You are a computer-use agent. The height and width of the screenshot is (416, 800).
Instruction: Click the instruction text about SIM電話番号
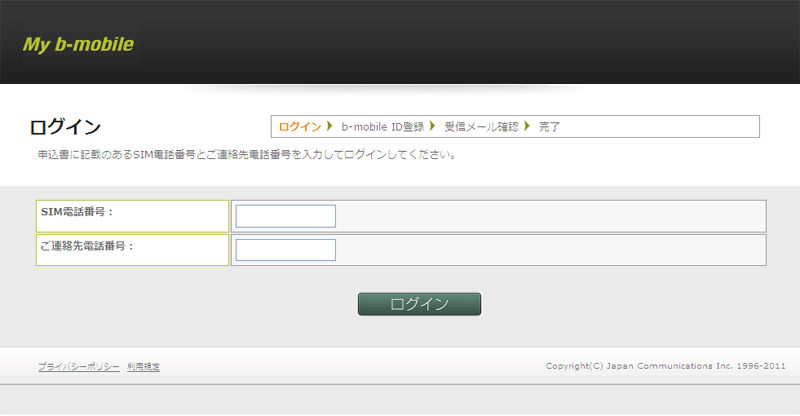pyautogui.click(x=247, y=155)
